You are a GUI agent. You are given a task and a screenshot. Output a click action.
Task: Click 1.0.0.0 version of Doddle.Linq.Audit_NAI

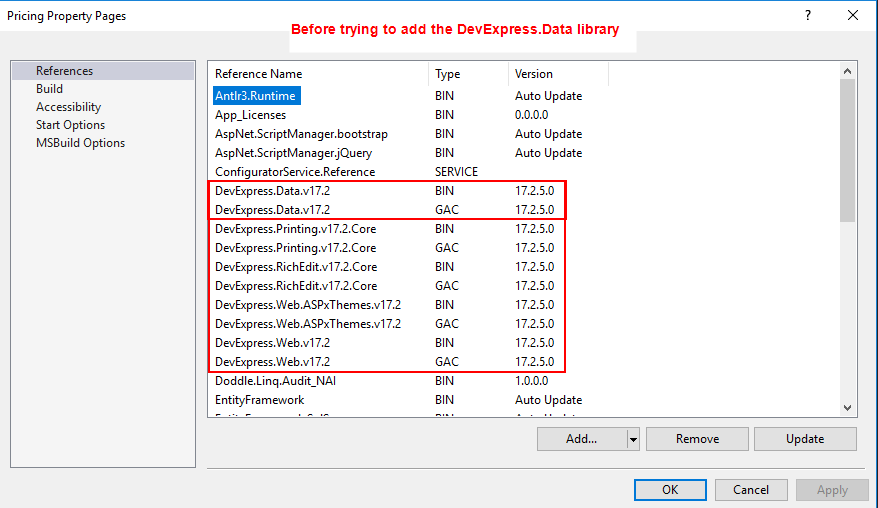(x=531, y=381)
